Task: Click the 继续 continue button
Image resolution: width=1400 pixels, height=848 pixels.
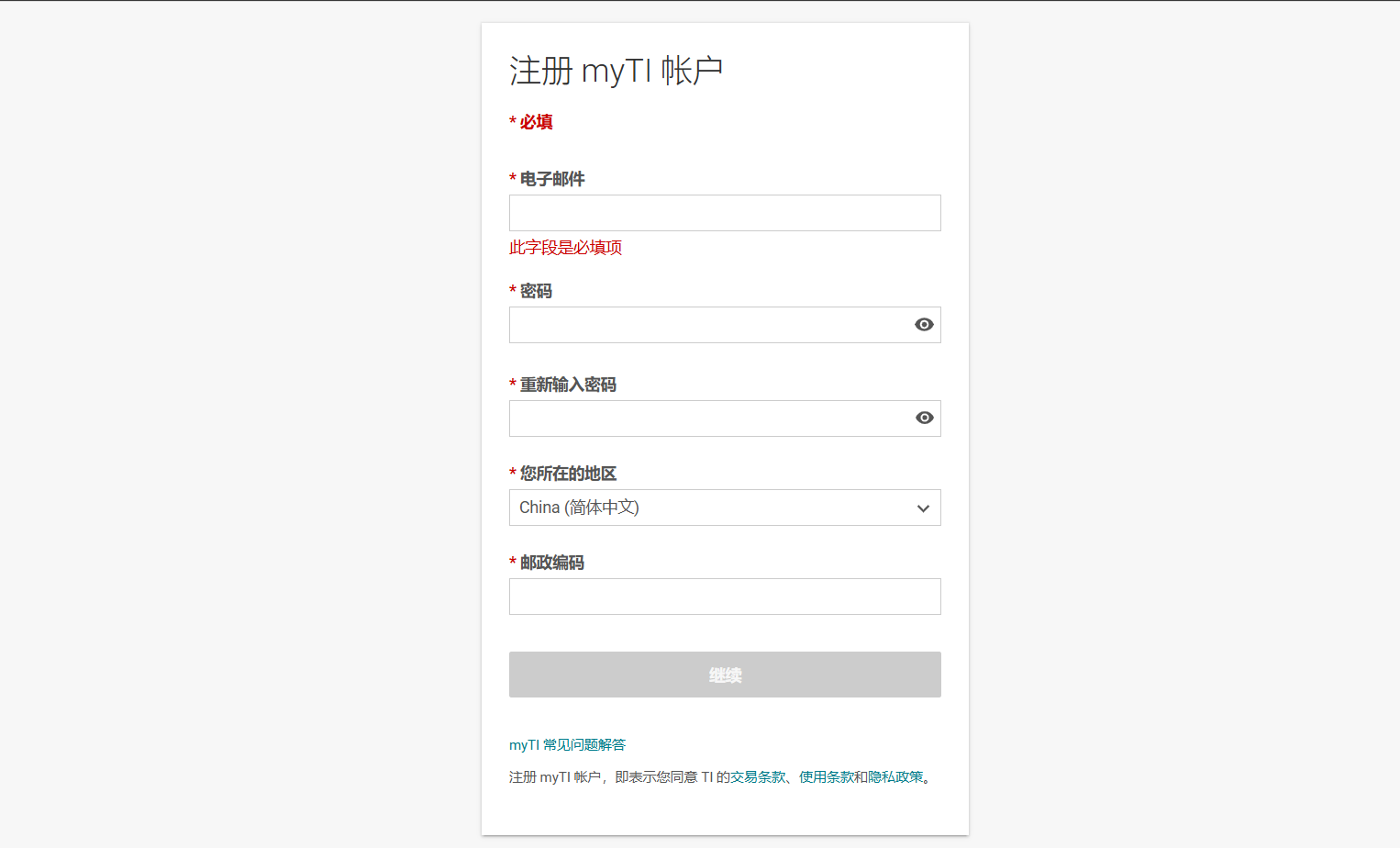Action: click(x=725, y=675)
